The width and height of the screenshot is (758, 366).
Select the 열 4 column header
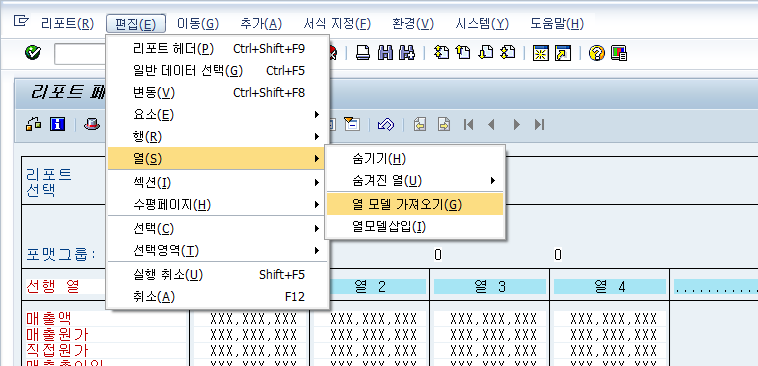click(x=610, y=287)
